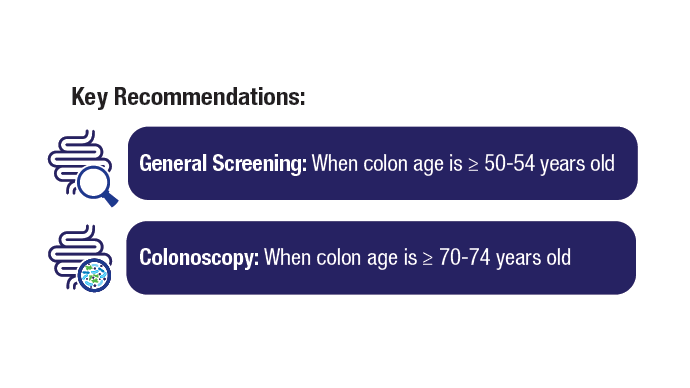
Task: Click empty navy area right of "70-74 years old"
Action: [603, 258]
